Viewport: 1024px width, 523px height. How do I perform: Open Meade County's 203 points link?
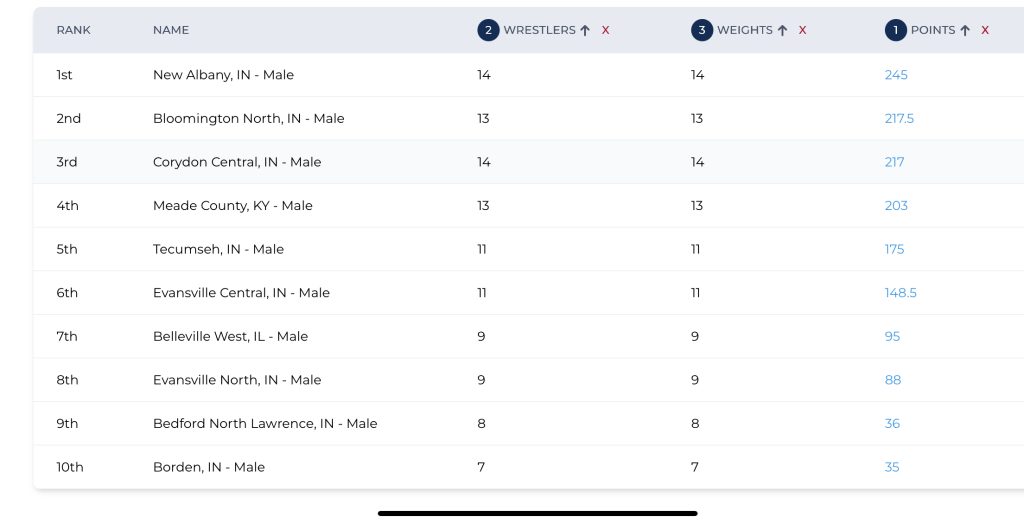tap(896, 206)
